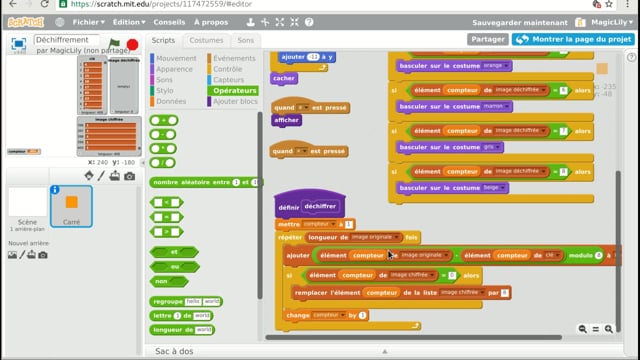Select the Carré sprite thumbnail
The height and width of the screenshot is (360, 640).
coord(71,206)
